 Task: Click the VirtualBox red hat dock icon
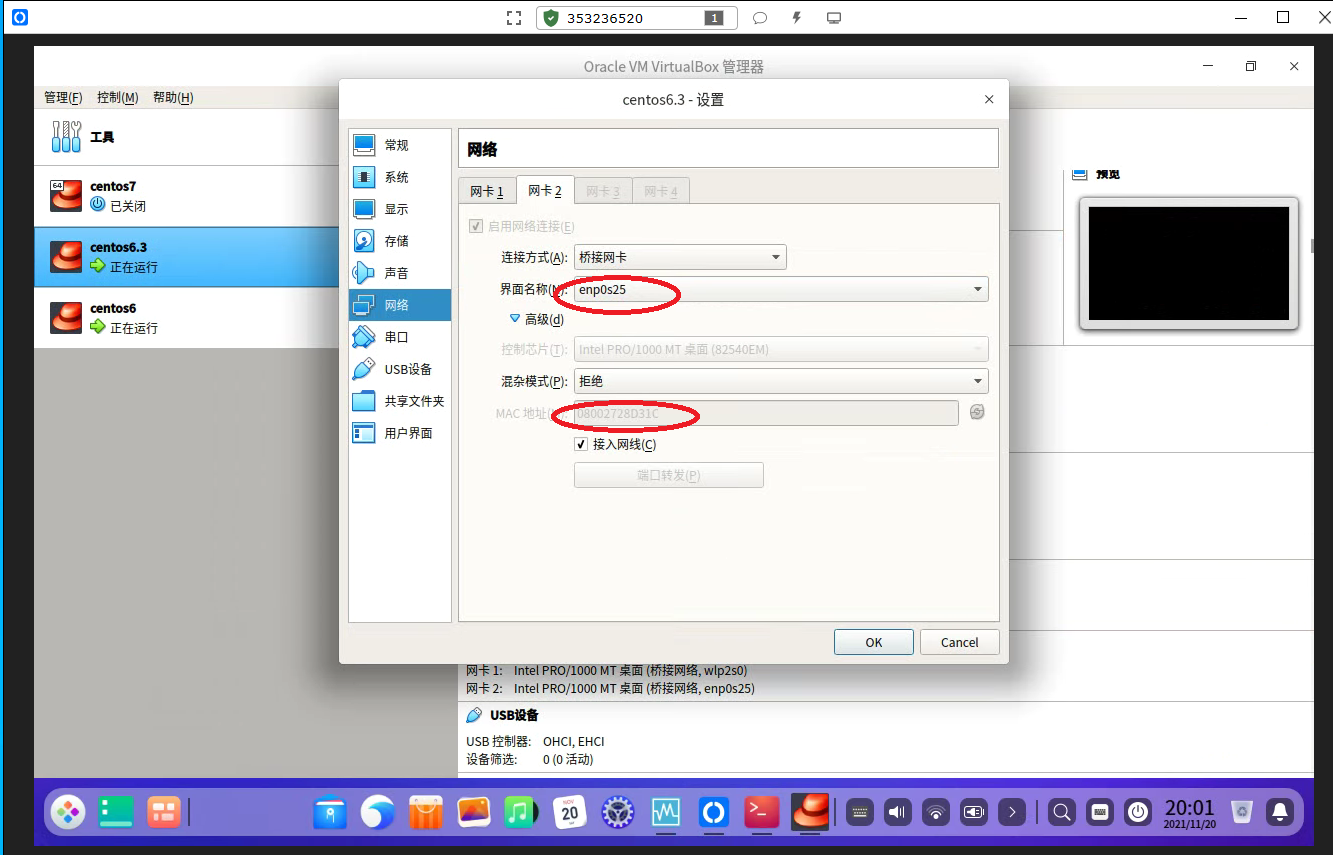[810, 812]
